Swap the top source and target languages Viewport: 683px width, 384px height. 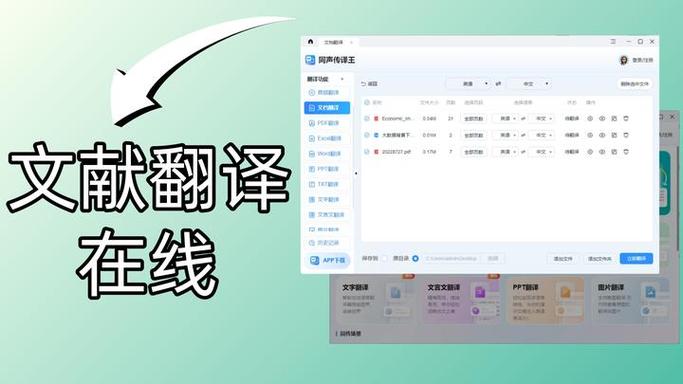point(498,84)
